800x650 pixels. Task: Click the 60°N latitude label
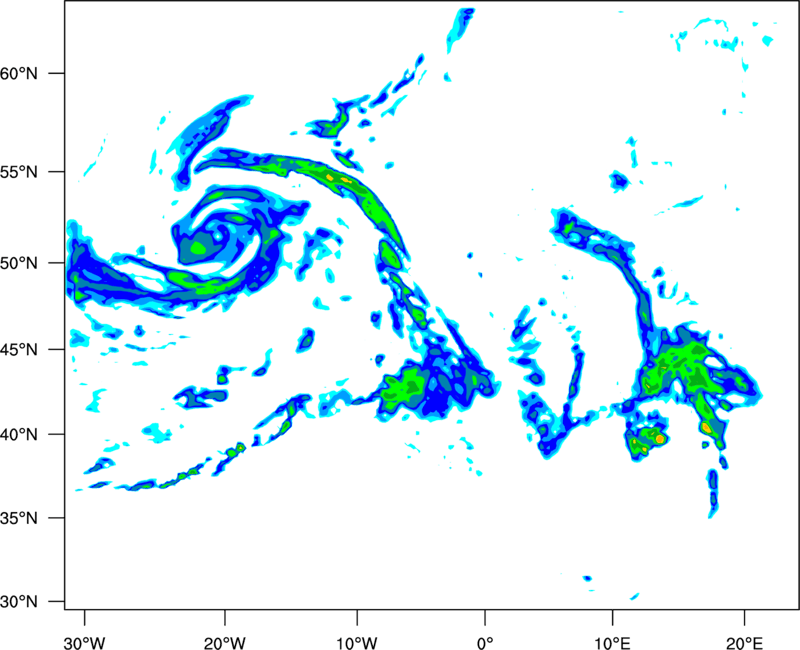click(x=19, y=73)
